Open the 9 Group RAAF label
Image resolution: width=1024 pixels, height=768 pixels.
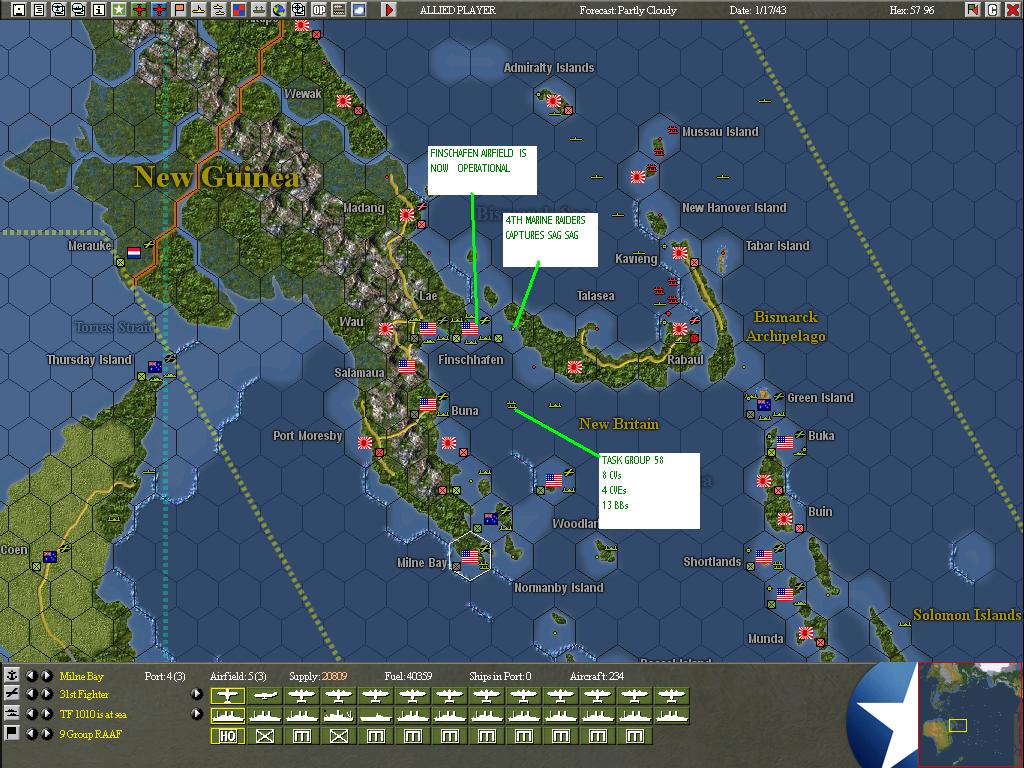point(91,734)
